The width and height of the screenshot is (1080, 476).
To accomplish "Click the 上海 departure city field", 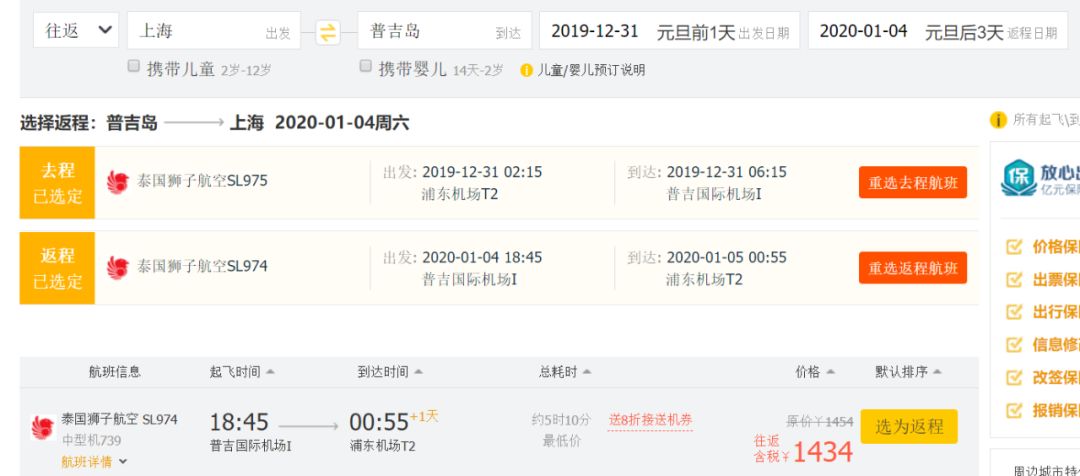I will click(x=214, y=30).
